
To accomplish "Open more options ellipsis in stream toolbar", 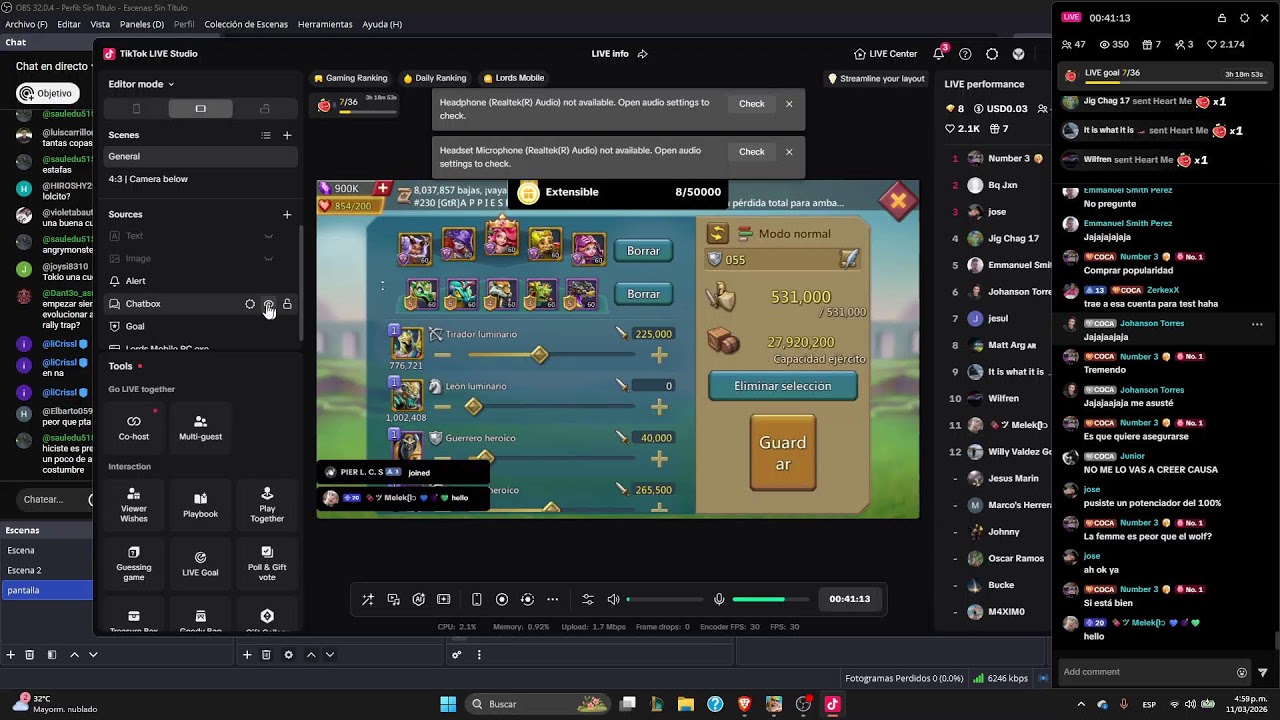I will coord(553,599).
